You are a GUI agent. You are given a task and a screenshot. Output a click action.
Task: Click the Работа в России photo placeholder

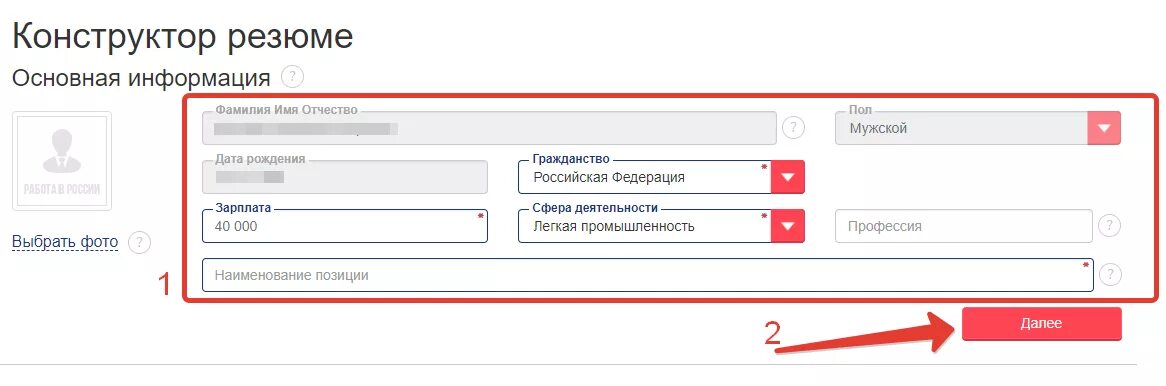click(x=62, y=161)
